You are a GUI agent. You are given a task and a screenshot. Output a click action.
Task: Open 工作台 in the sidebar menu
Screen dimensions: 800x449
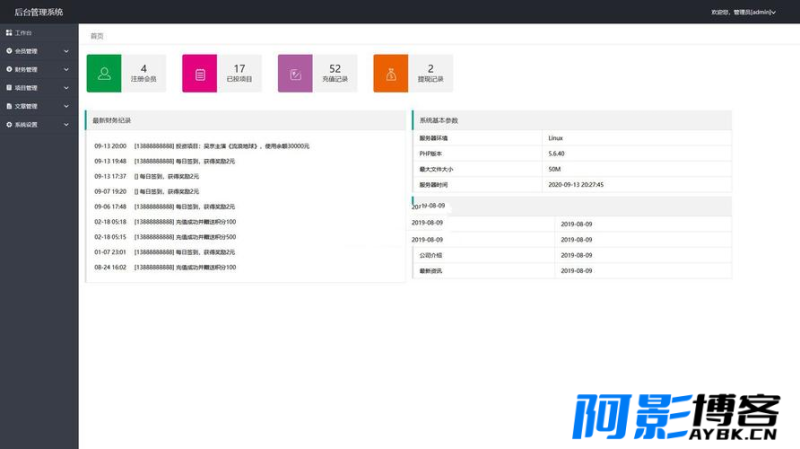[23, 33]
